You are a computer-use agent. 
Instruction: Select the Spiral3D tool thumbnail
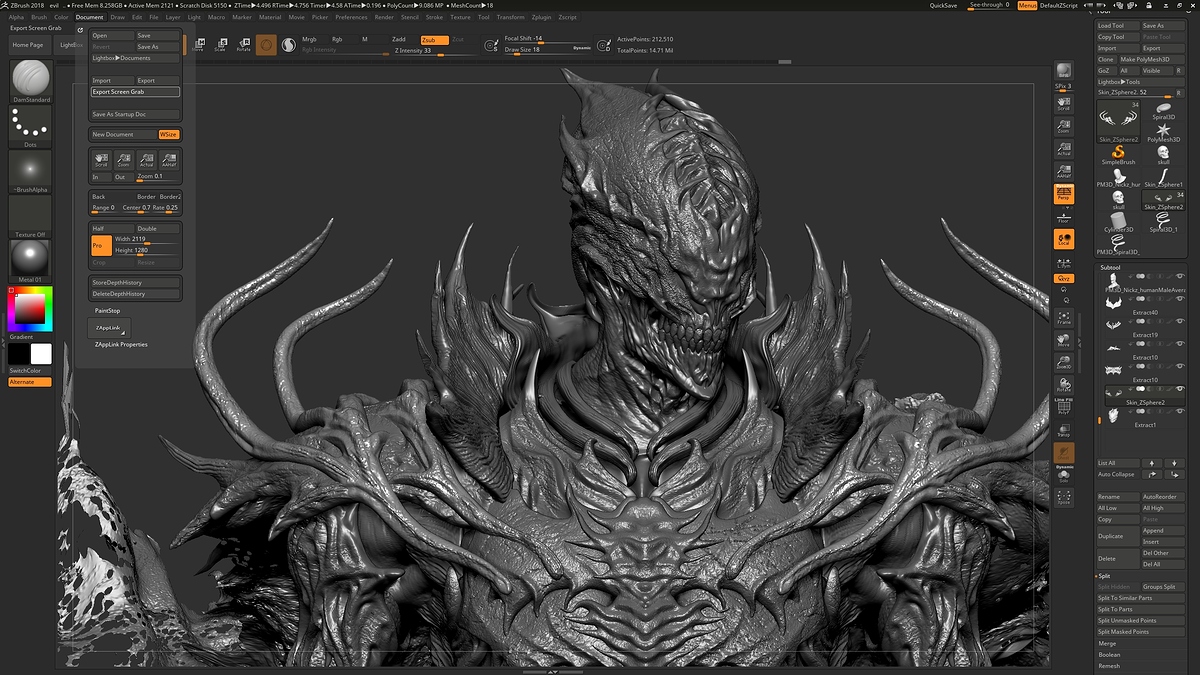click(x=1164, y=112)
